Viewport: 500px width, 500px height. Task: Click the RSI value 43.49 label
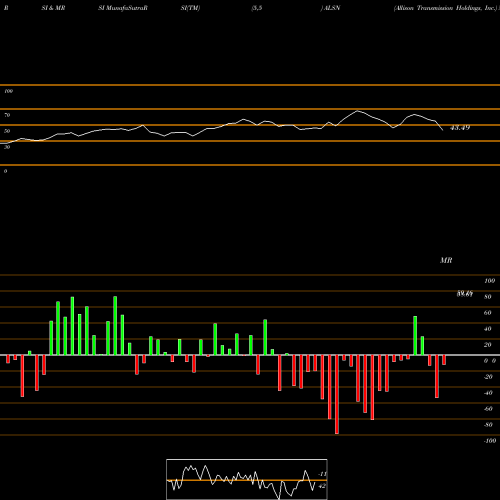click(460, 128)
